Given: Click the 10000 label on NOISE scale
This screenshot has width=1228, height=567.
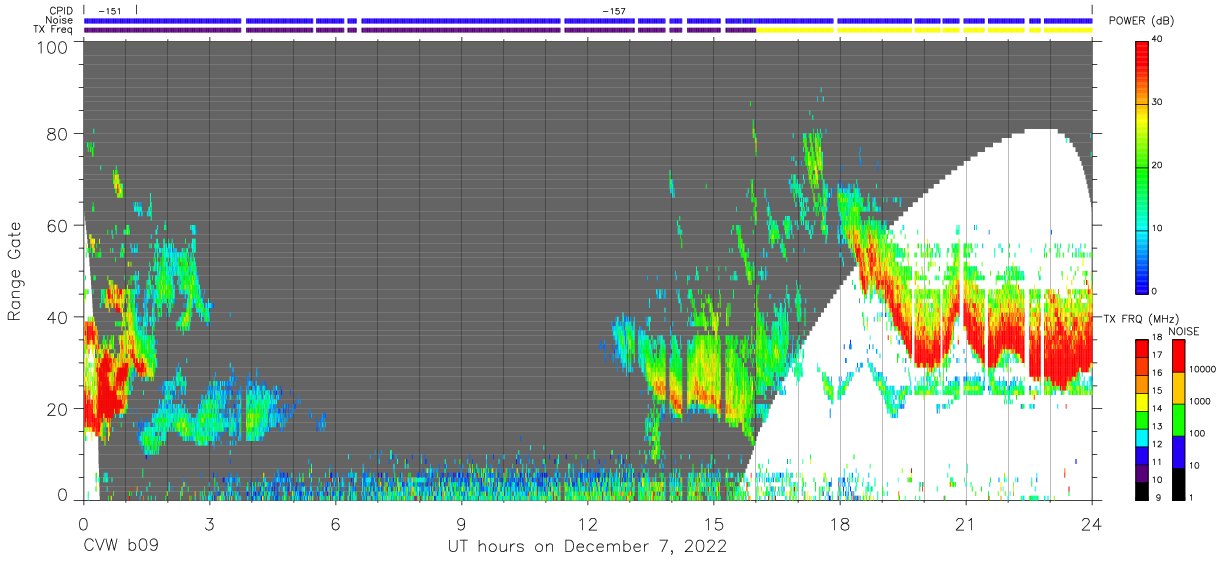Looking at the screenshot, I should (1203, 370).
